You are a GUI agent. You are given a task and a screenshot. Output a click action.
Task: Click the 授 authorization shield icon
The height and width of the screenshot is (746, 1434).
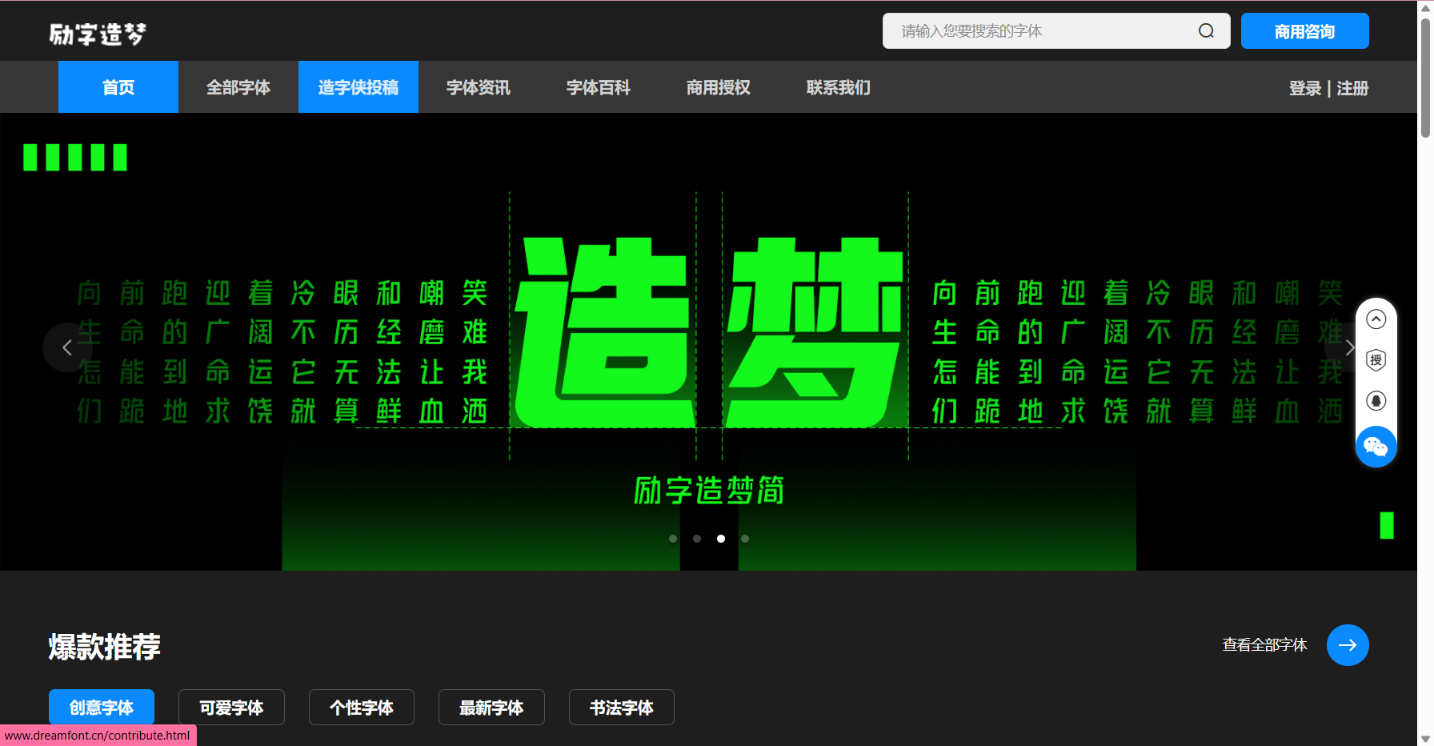1376,360
